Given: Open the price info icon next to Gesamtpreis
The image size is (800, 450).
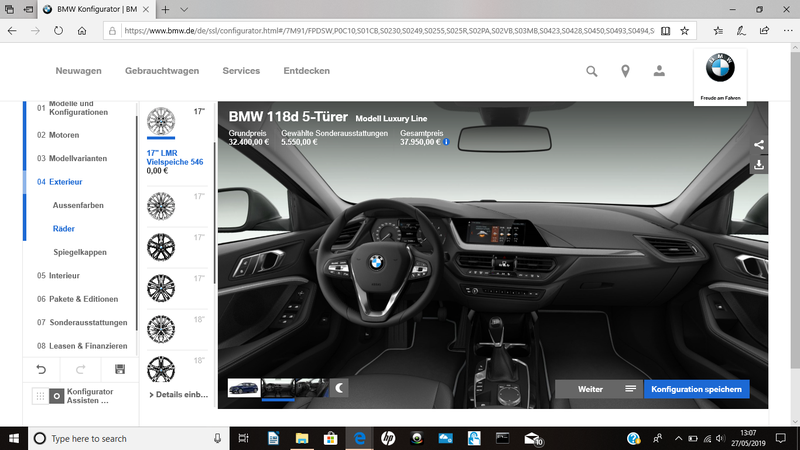Looking at the screenshot, I should point(446,142).
